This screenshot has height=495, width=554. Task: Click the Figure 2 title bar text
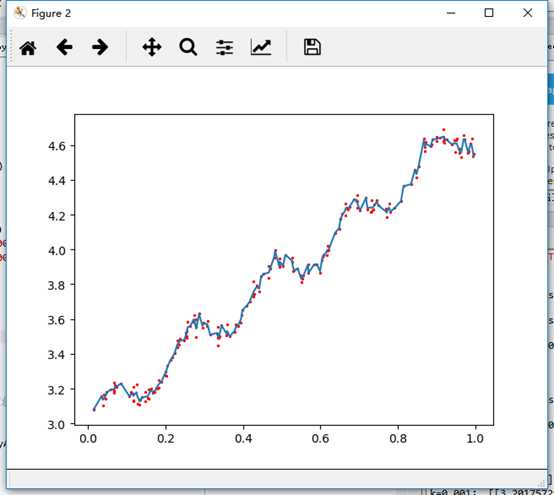pos(51,13)
